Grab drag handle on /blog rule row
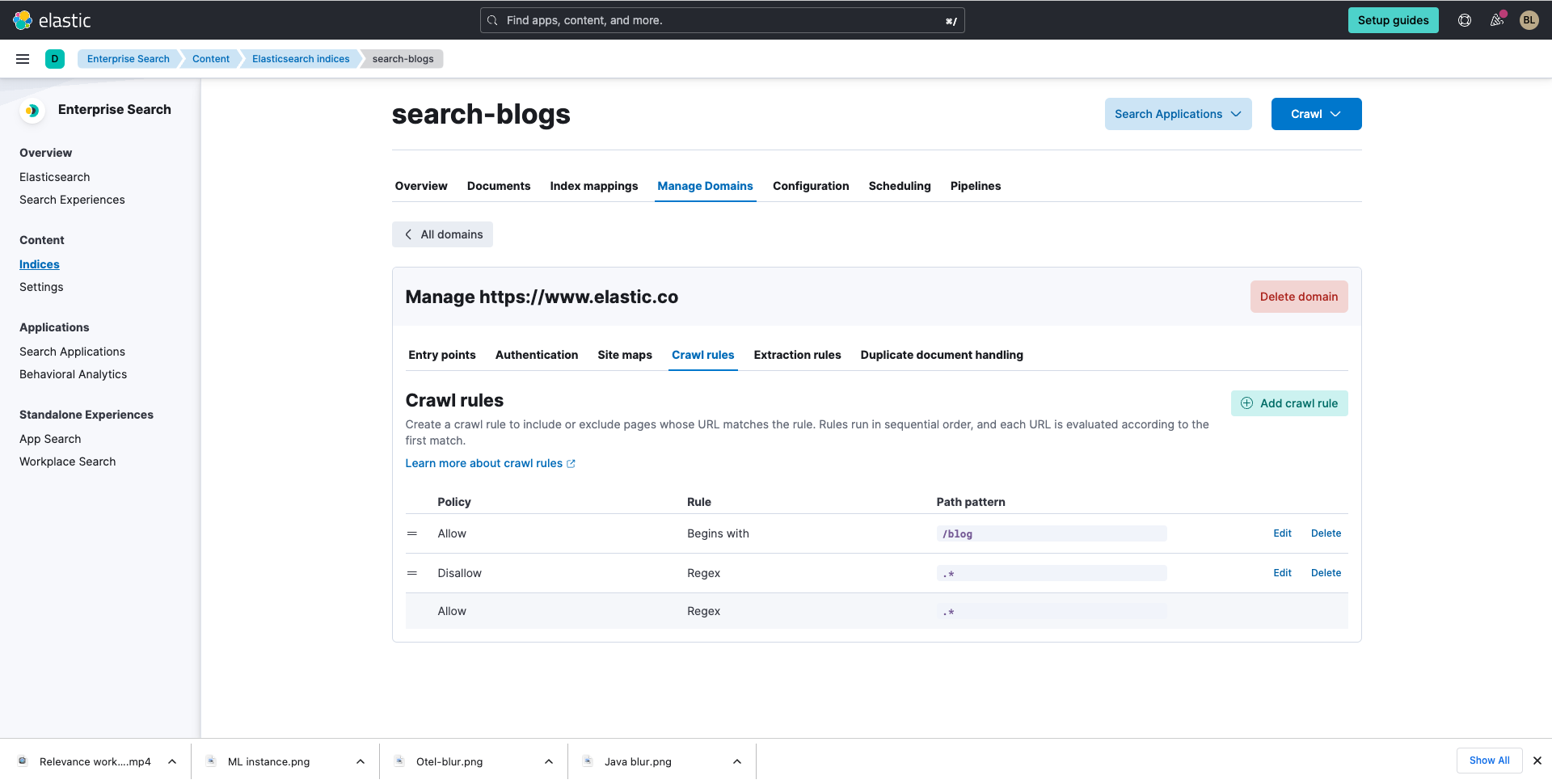 click(412, 533)
